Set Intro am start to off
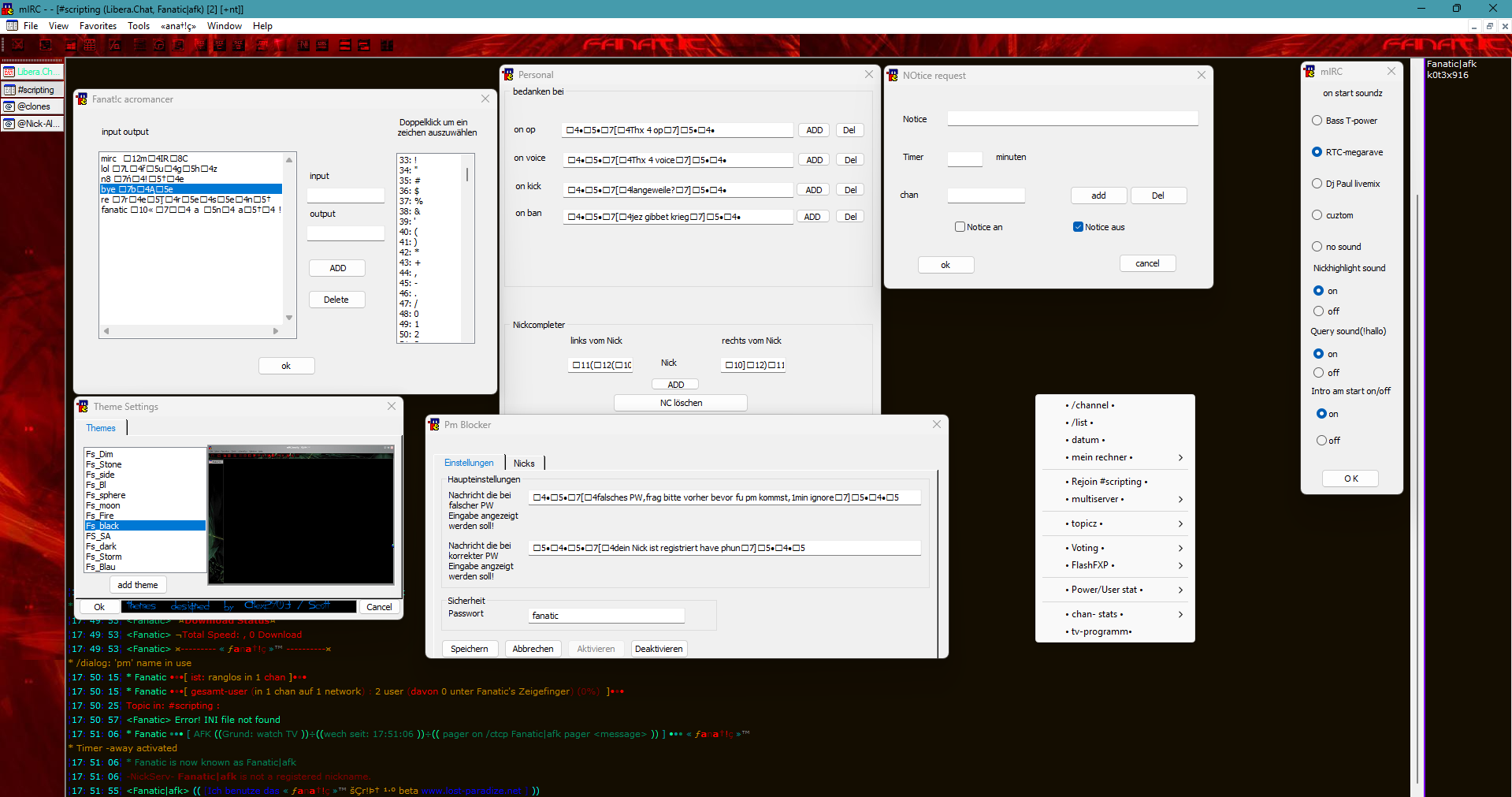Screen dimensions: 1512x797 (1321, 441)
